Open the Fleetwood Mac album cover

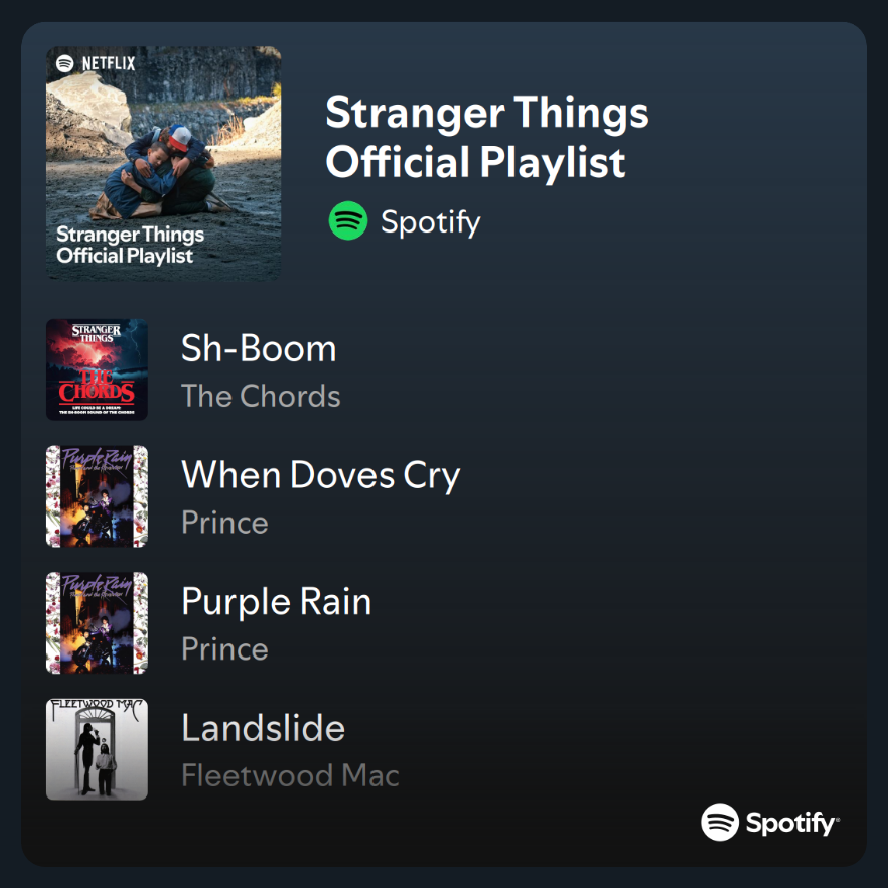97,749
